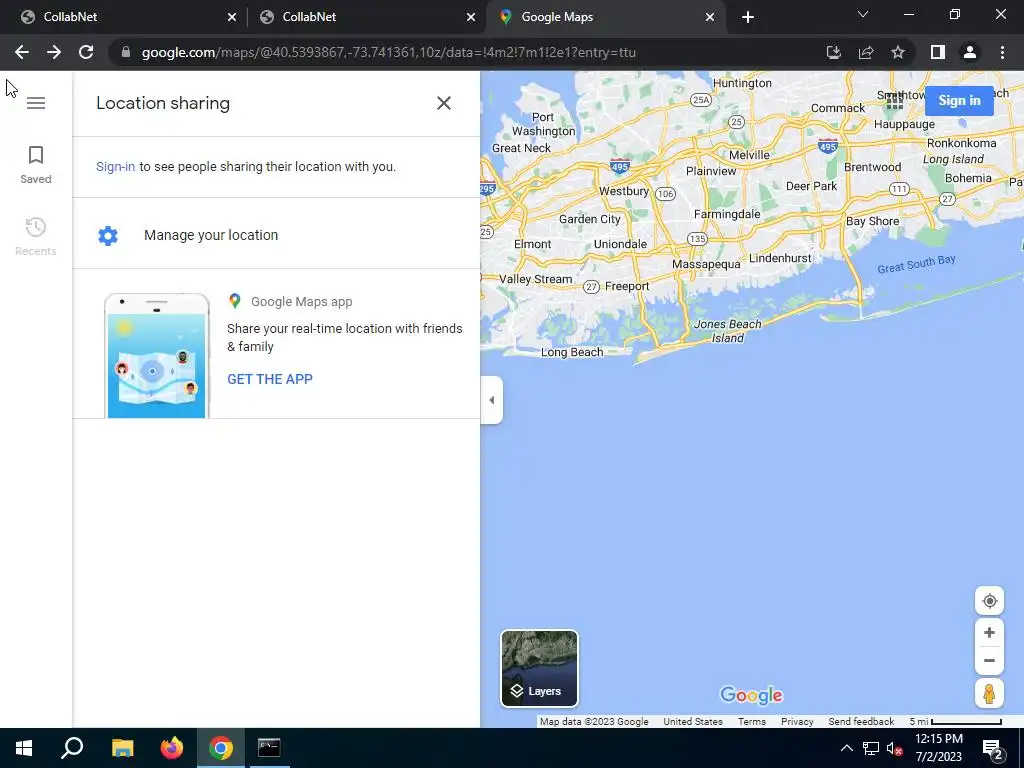The width and height of the screenshot is (1024, 768).
Task: Share this page icon in address bar
Action: coord(866,52)
